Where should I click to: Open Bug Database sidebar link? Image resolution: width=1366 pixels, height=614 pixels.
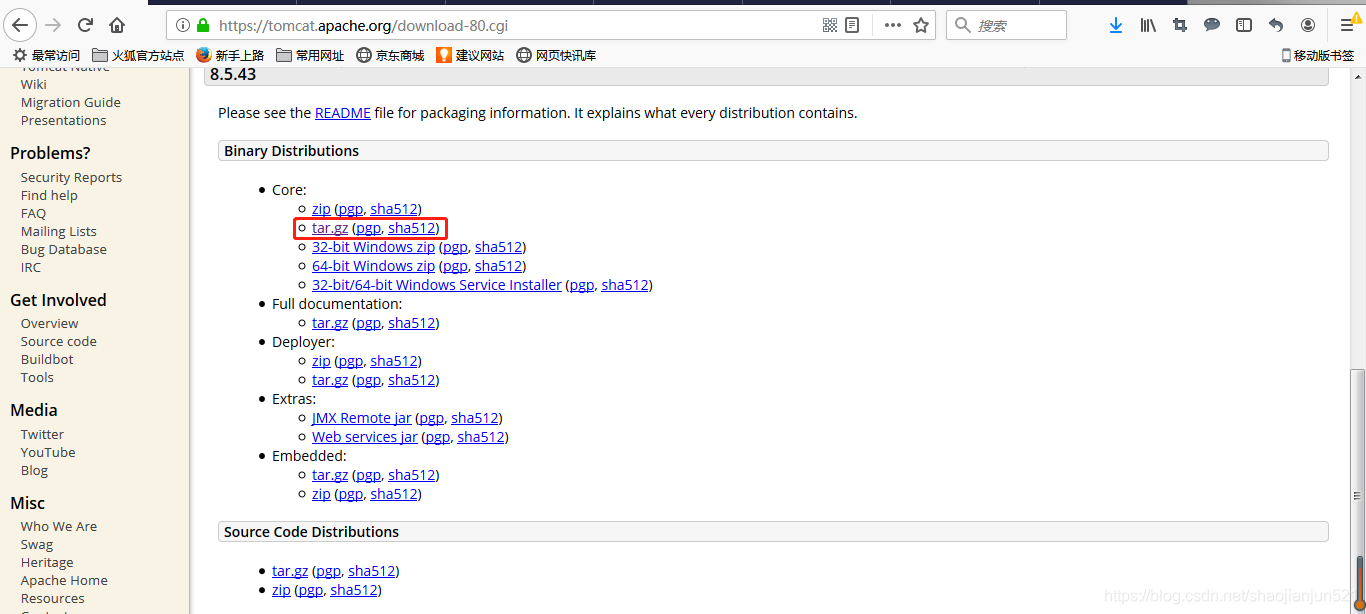click(64, 249)
